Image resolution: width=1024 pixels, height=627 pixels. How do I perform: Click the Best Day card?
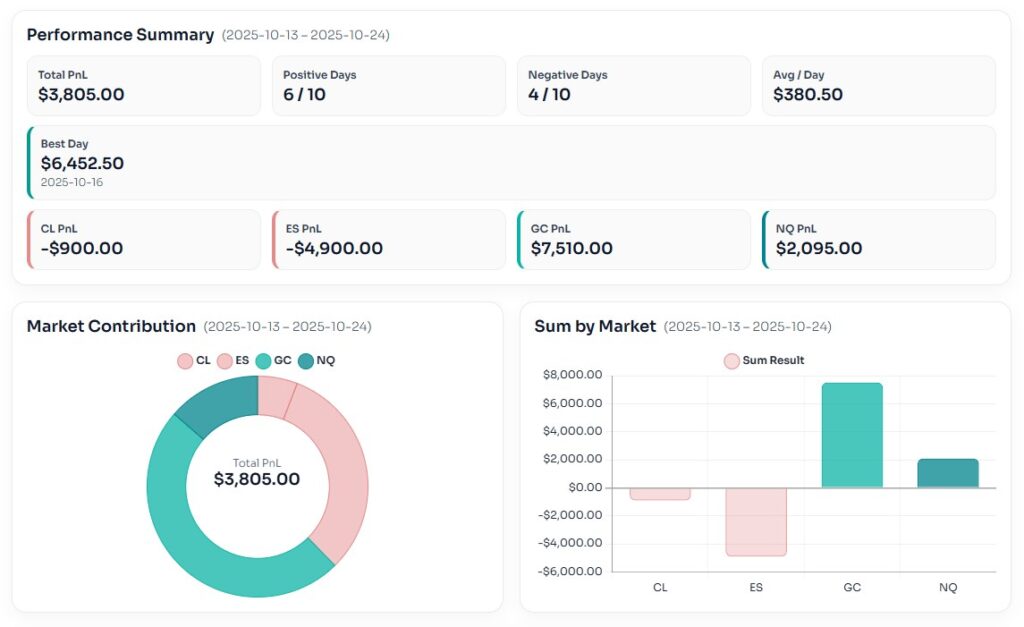[511, 163]
